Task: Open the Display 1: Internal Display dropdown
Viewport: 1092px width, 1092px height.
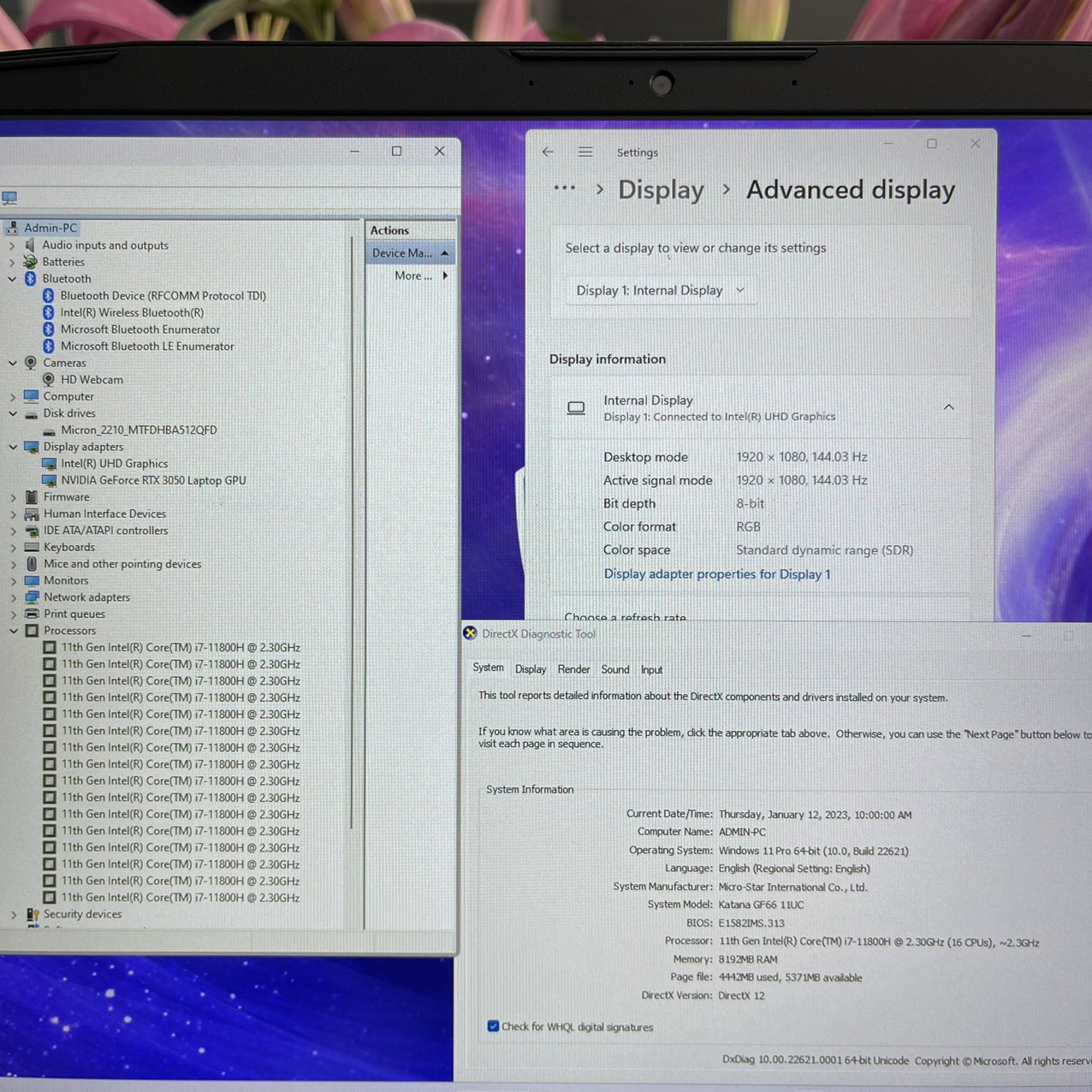Action: [660, 291]
